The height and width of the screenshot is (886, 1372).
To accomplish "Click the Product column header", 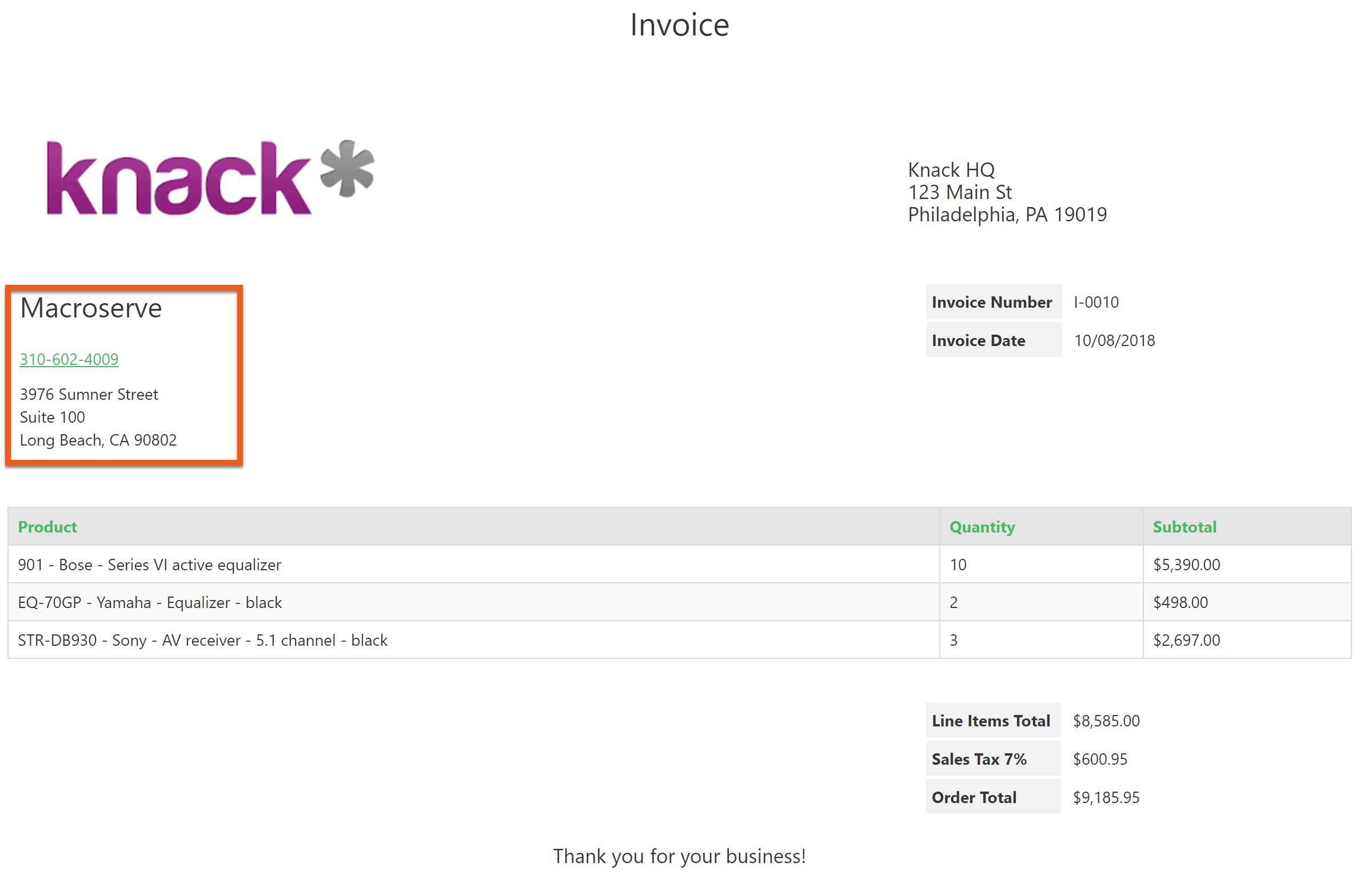I will tap(47, 527).
